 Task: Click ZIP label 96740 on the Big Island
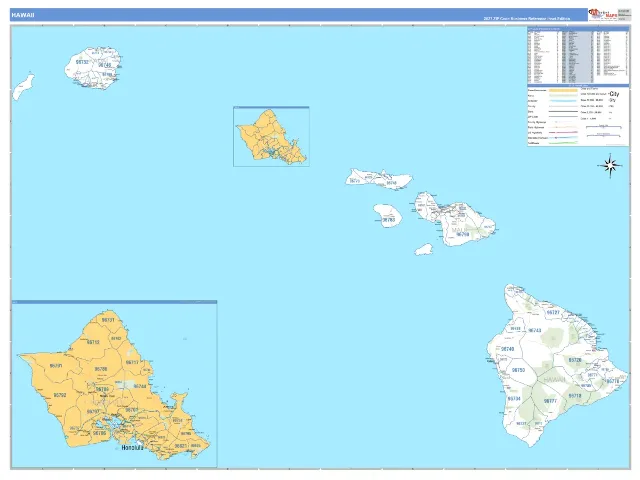507,349
